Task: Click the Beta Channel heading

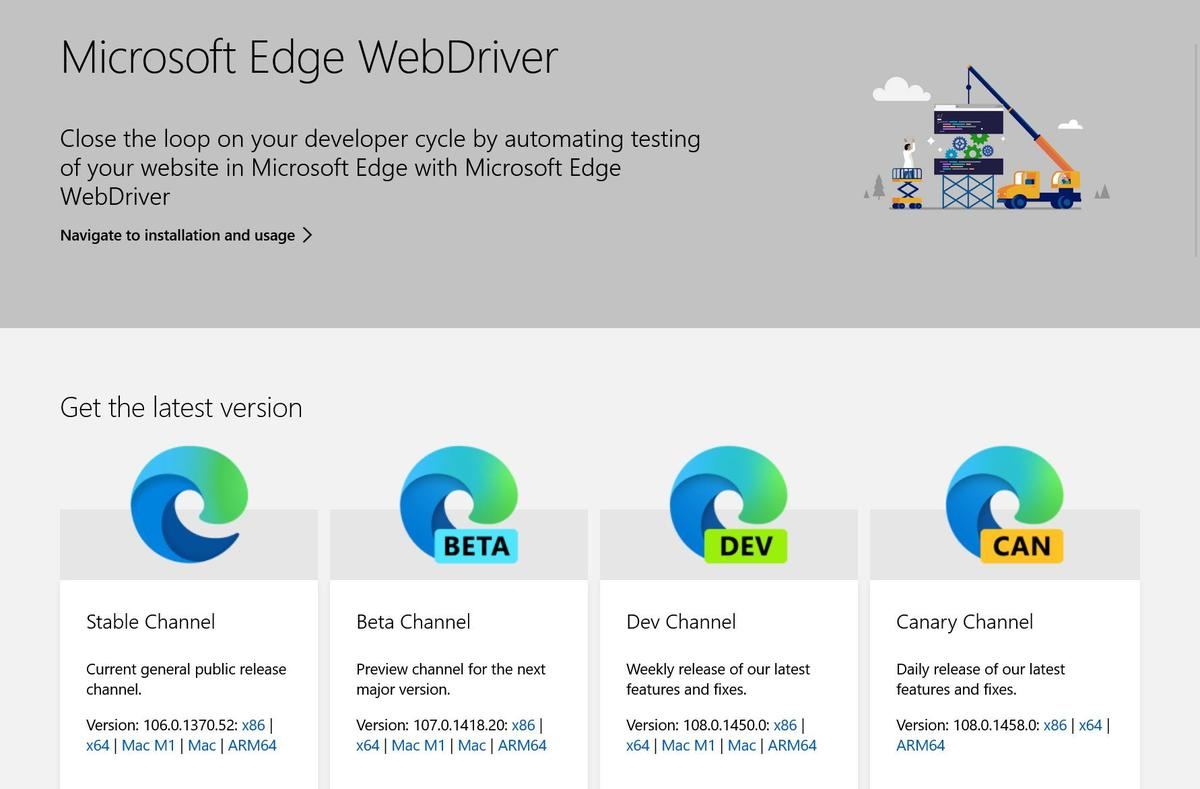Action: pos(413,622)
